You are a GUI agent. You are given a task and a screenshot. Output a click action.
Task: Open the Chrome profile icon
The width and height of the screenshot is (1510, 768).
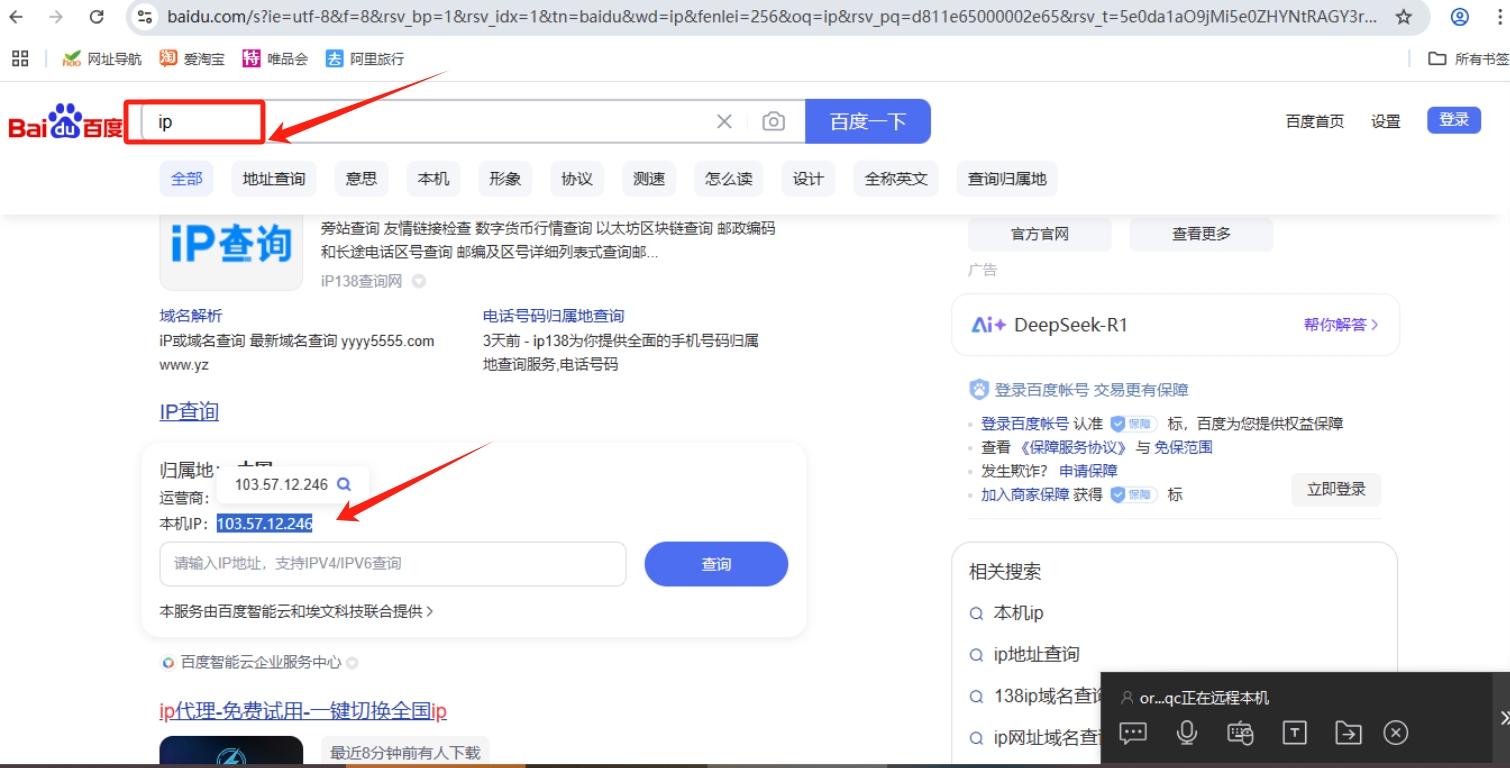tap(1459, 17)
